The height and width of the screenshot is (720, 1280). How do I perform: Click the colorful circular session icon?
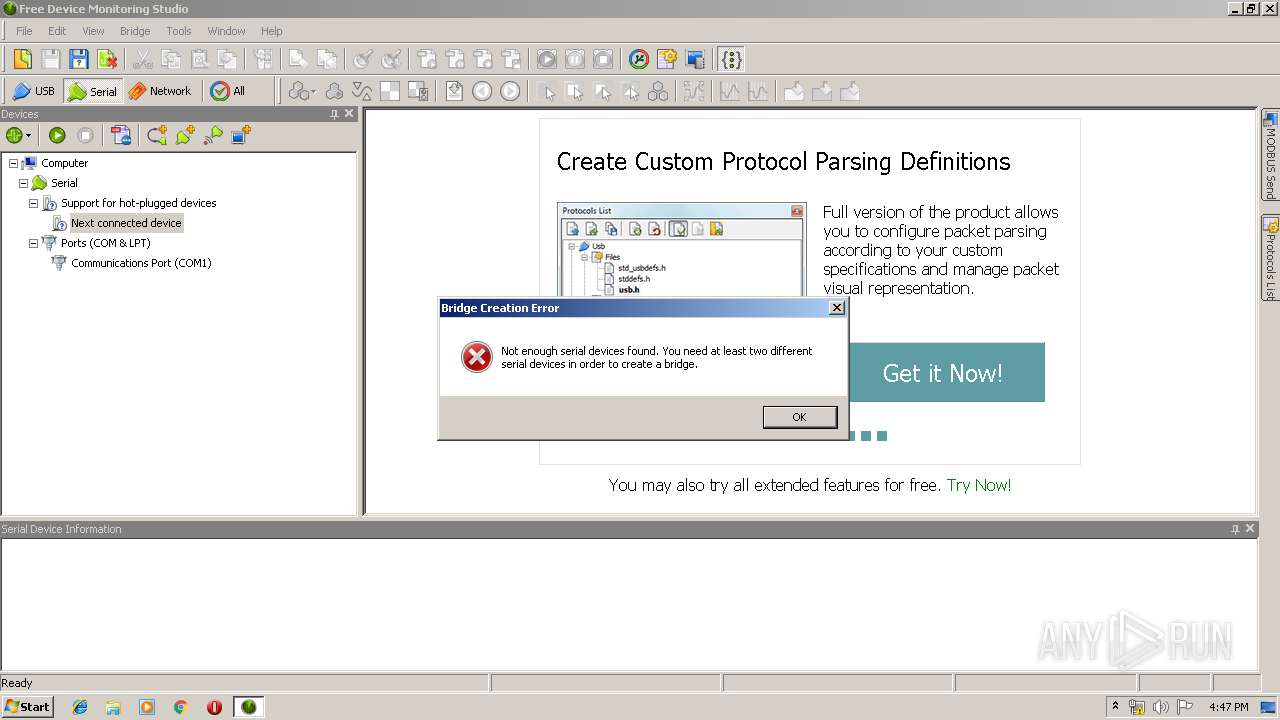[x=639, y=59]
